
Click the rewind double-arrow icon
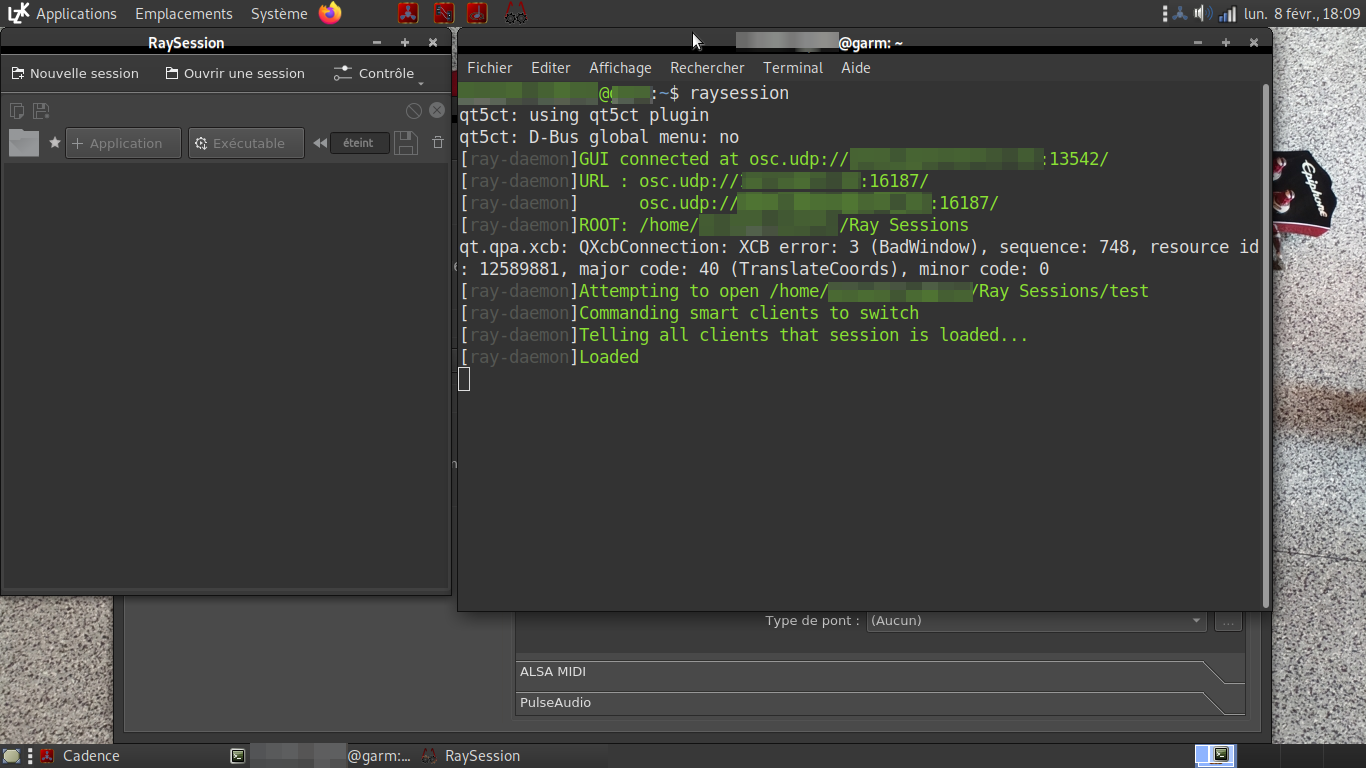pos(319,143)
